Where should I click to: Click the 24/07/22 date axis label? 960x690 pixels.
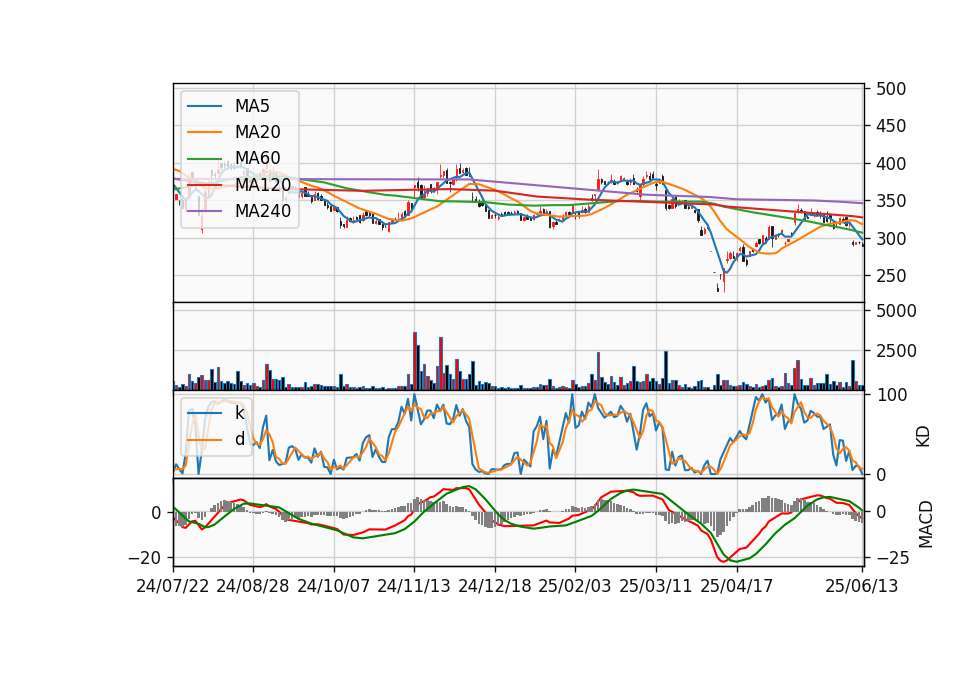tap(173, 586)
